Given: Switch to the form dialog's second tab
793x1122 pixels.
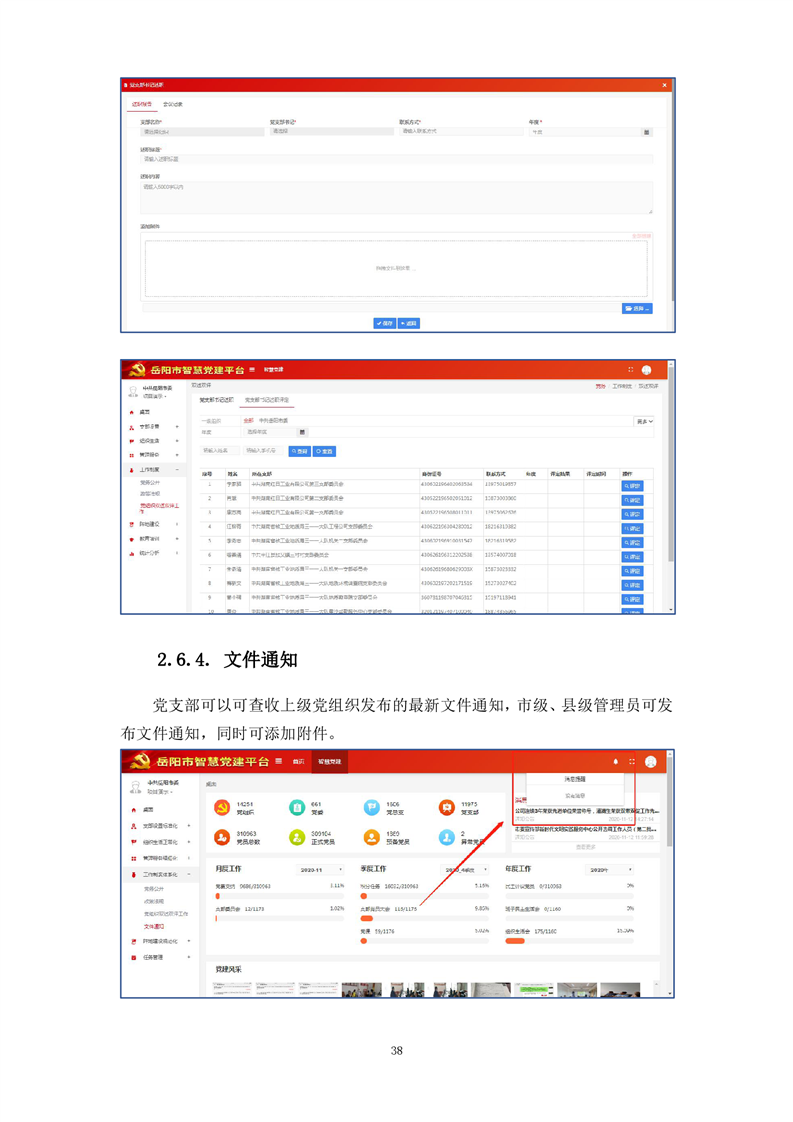Looking at the screenshot, I should [x=172, y=104].
